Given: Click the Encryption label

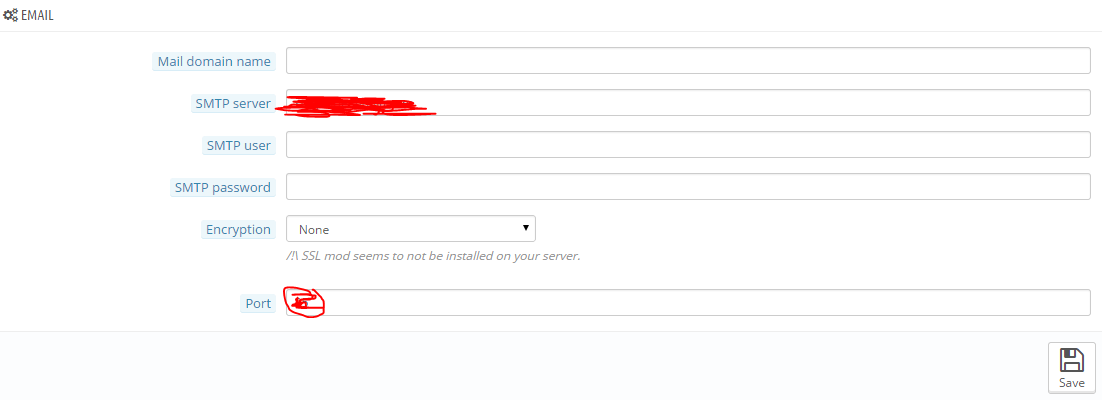Looking at the screenshot, I should click(x=238, y=229).
